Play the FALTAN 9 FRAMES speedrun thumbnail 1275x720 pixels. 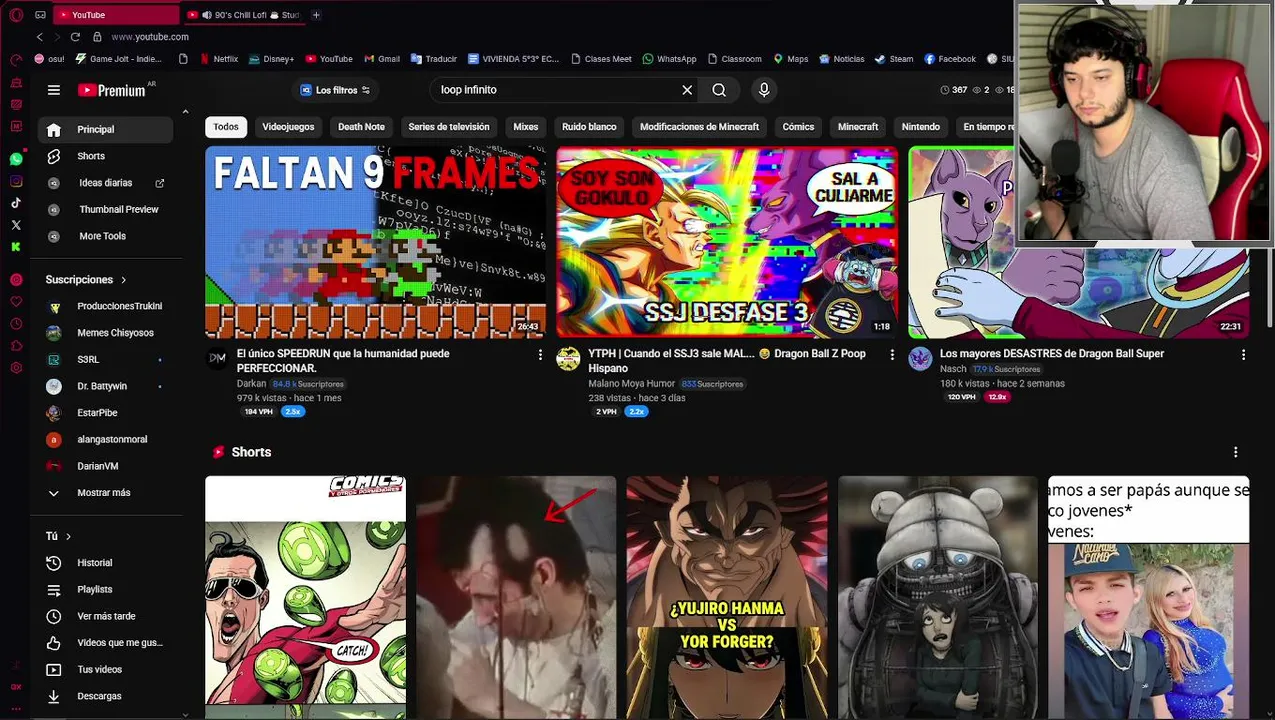375,242
